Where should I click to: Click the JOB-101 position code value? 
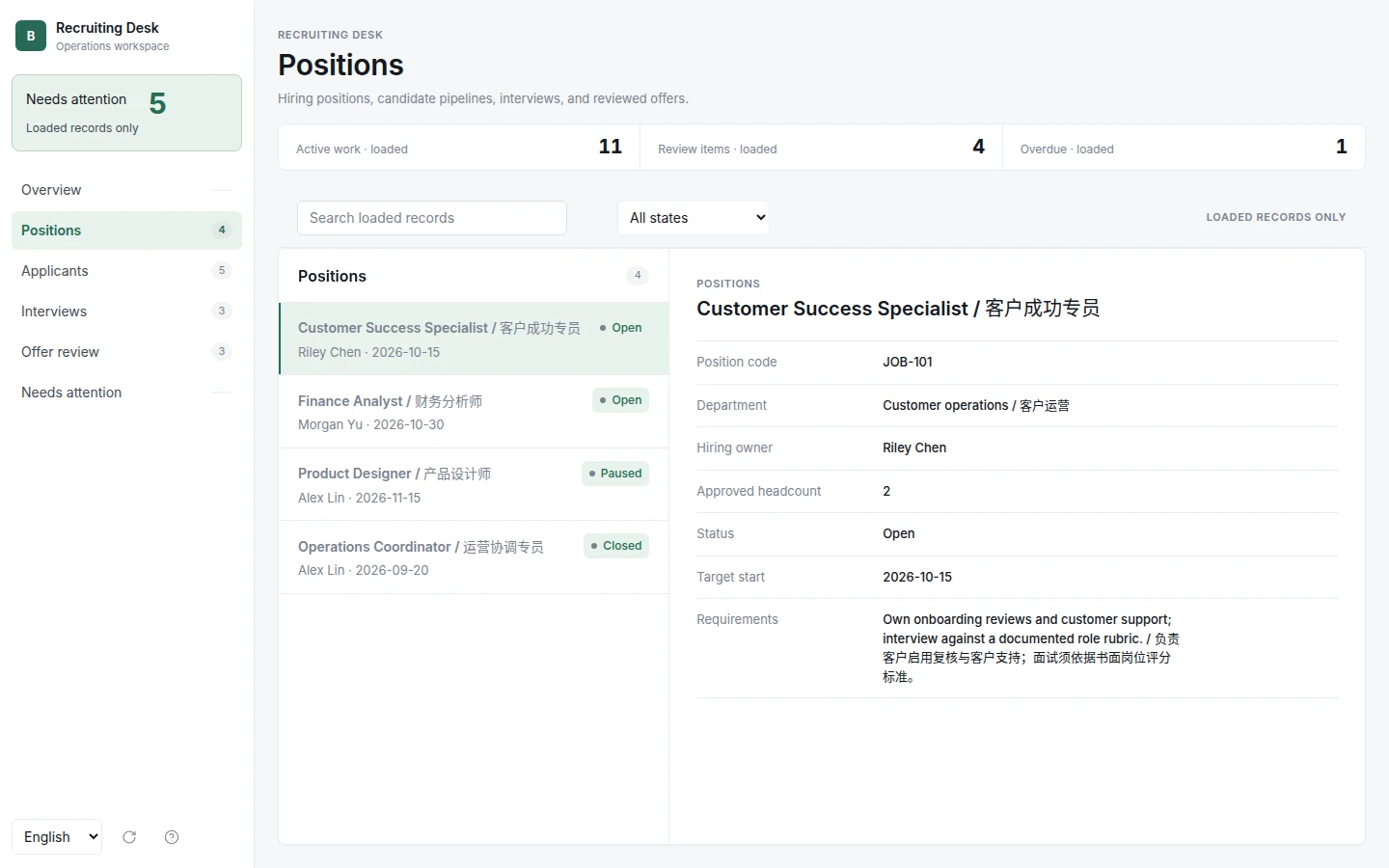click(908, 362)
